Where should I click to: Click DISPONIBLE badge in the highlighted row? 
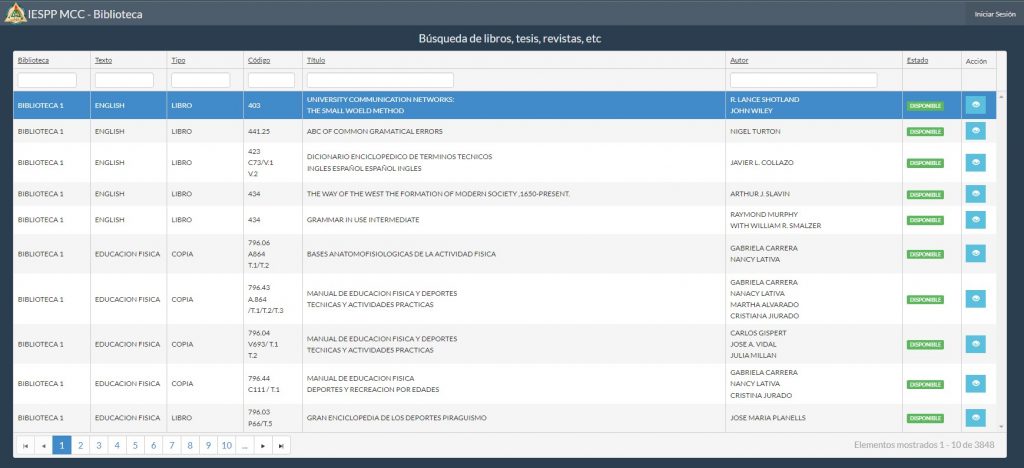[925, 106]
